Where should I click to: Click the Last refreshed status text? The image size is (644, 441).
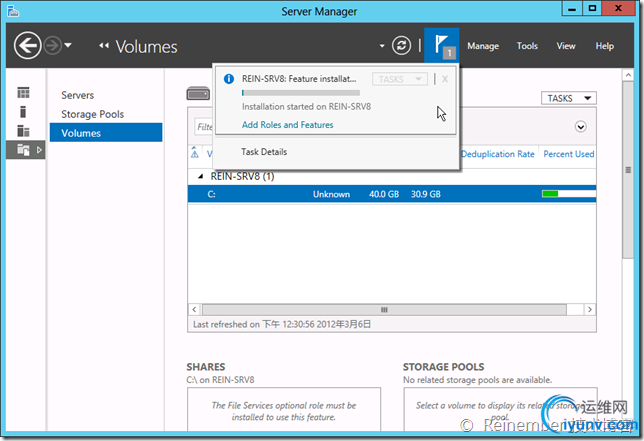(x=282, y=324)
